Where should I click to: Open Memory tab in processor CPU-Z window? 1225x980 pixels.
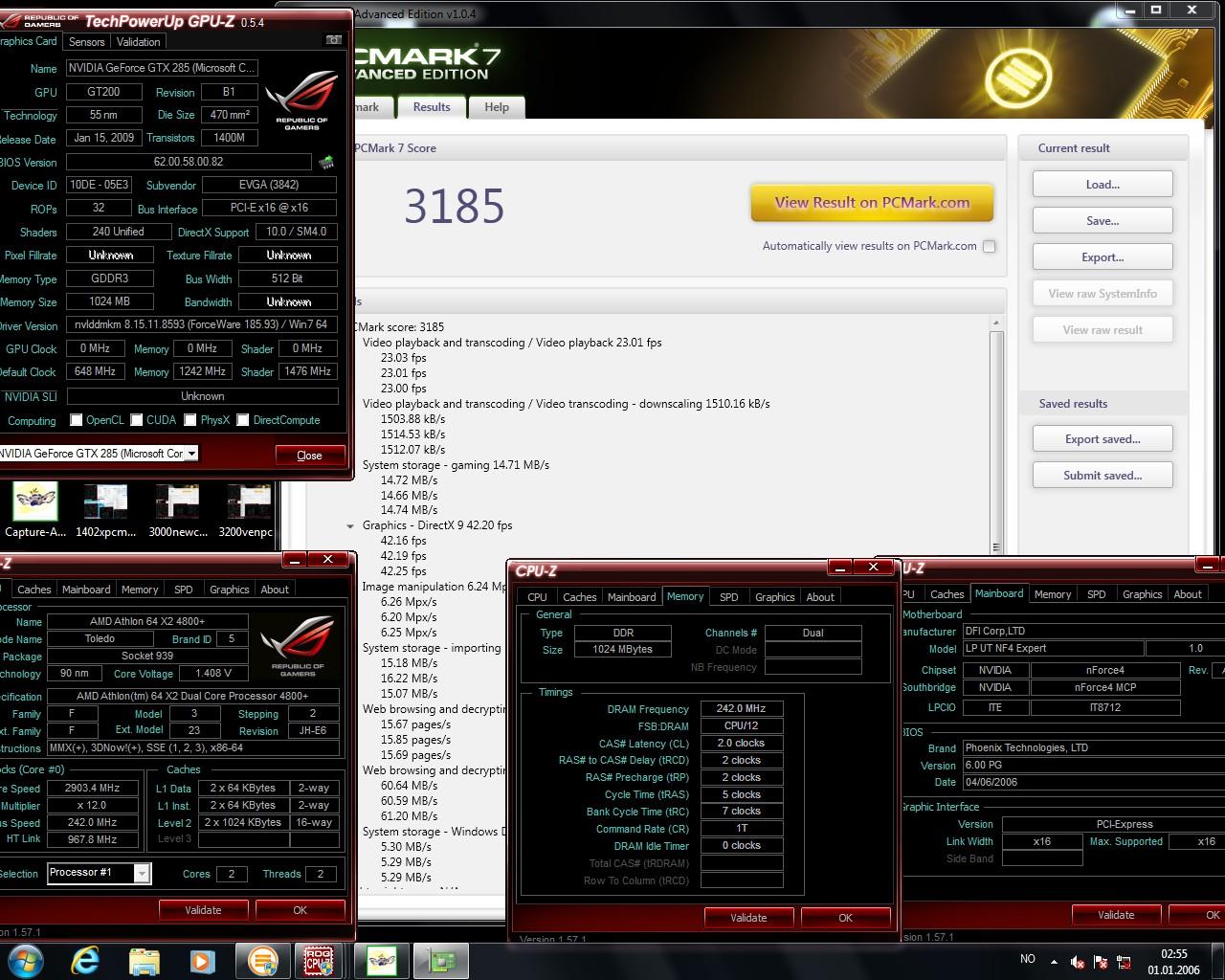coord(140,590)
